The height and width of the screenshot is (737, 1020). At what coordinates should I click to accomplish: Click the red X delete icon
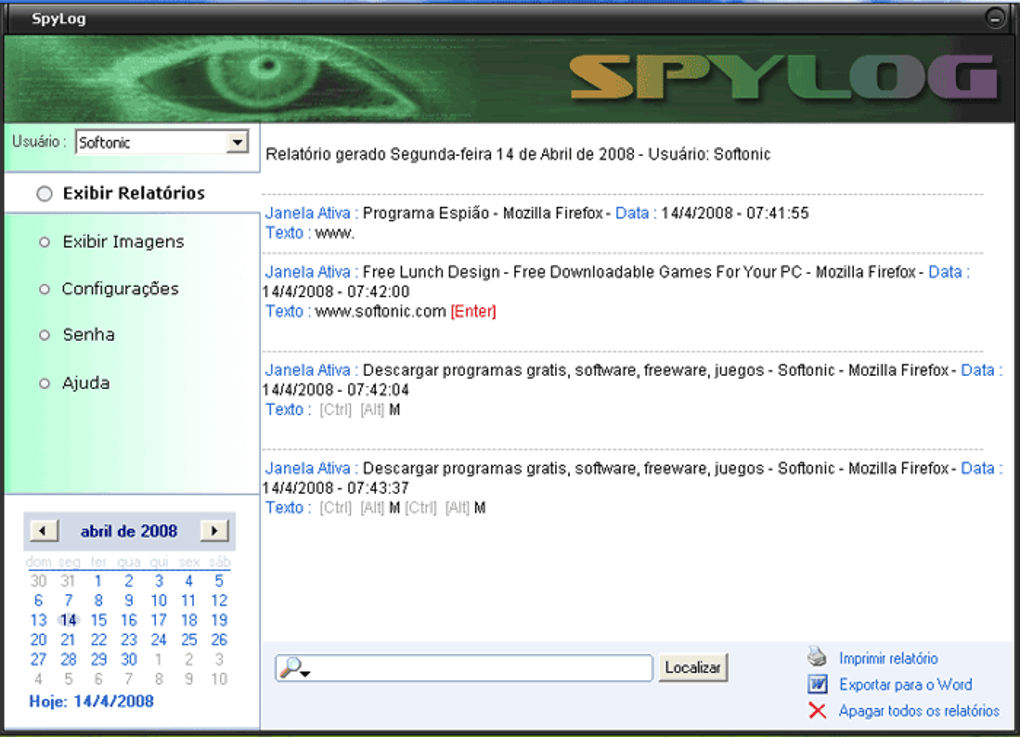point(817,710)
